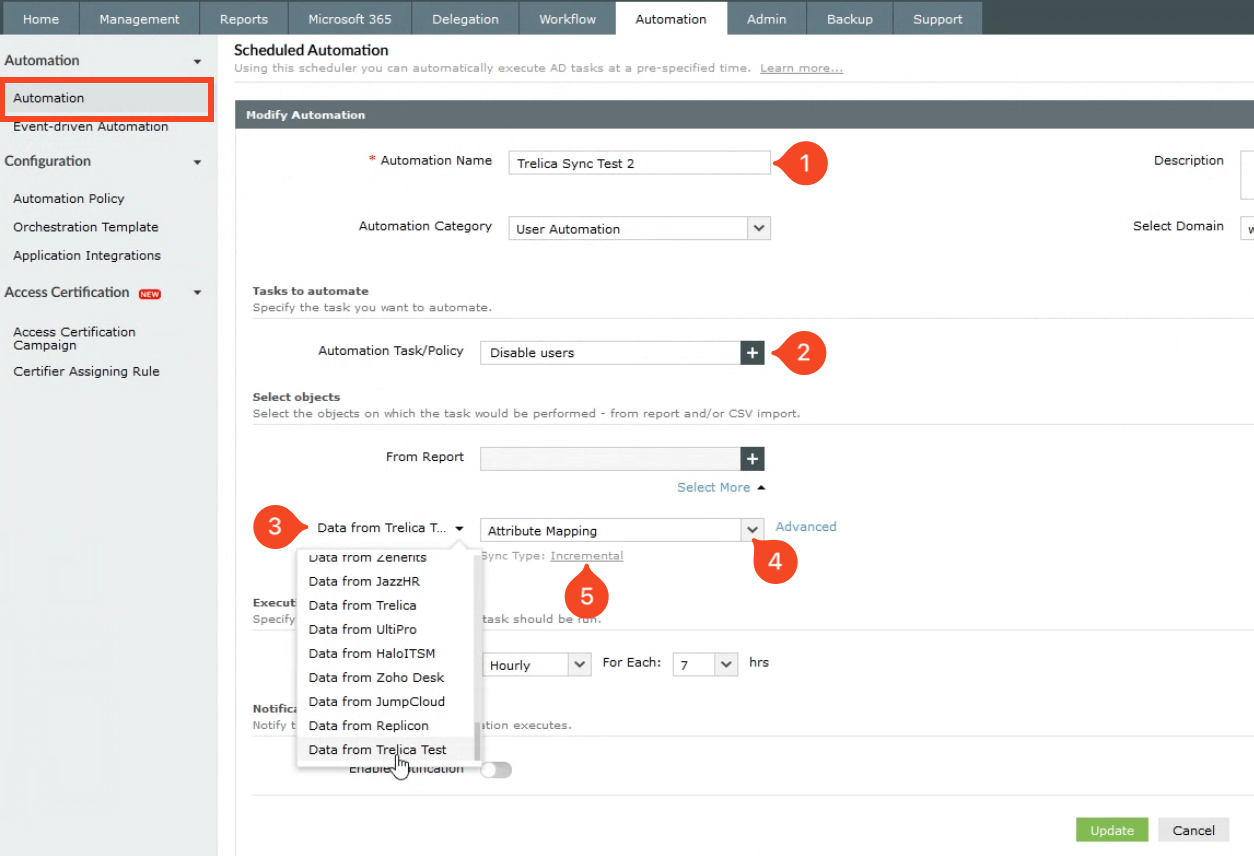
Task: Click plus icon next to From Report field
Action: click(x=752, y=459)
